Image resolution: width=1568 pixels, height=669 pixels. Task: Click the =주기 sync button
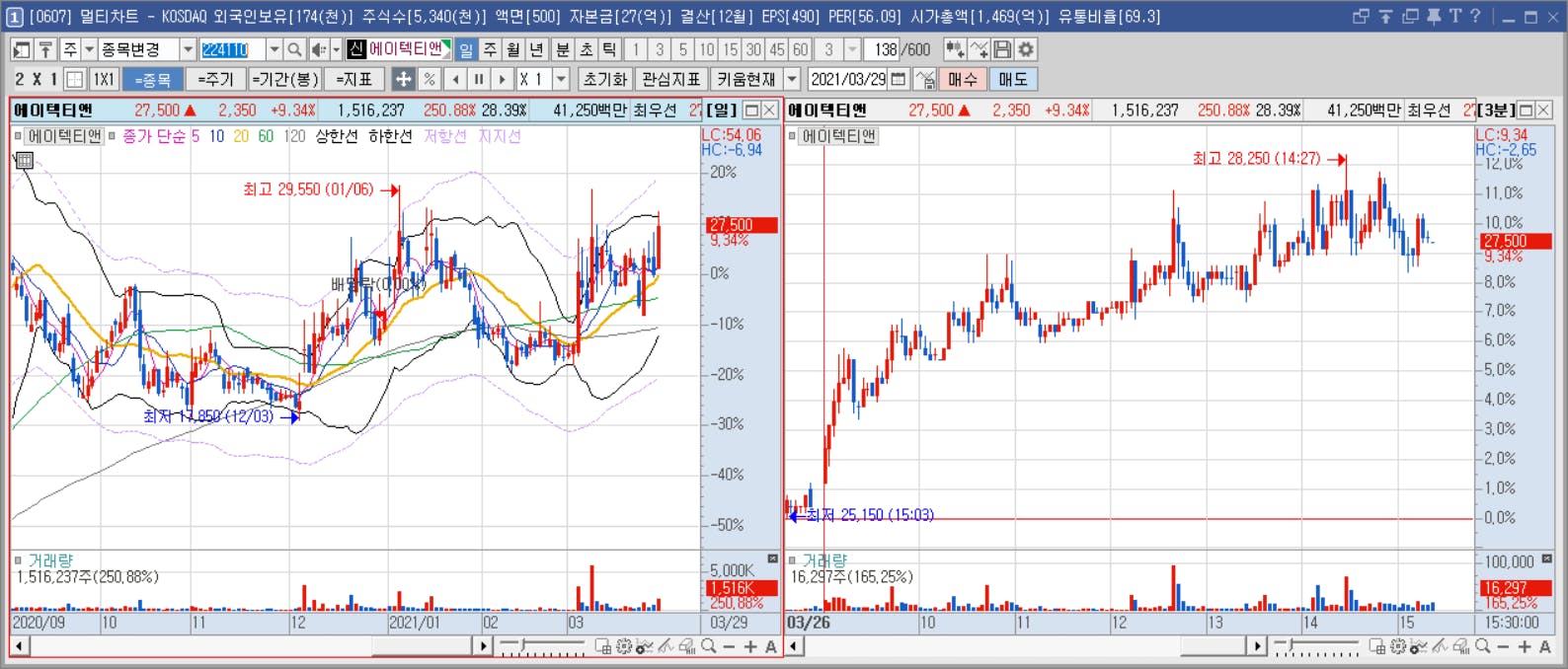pos(215,79)
